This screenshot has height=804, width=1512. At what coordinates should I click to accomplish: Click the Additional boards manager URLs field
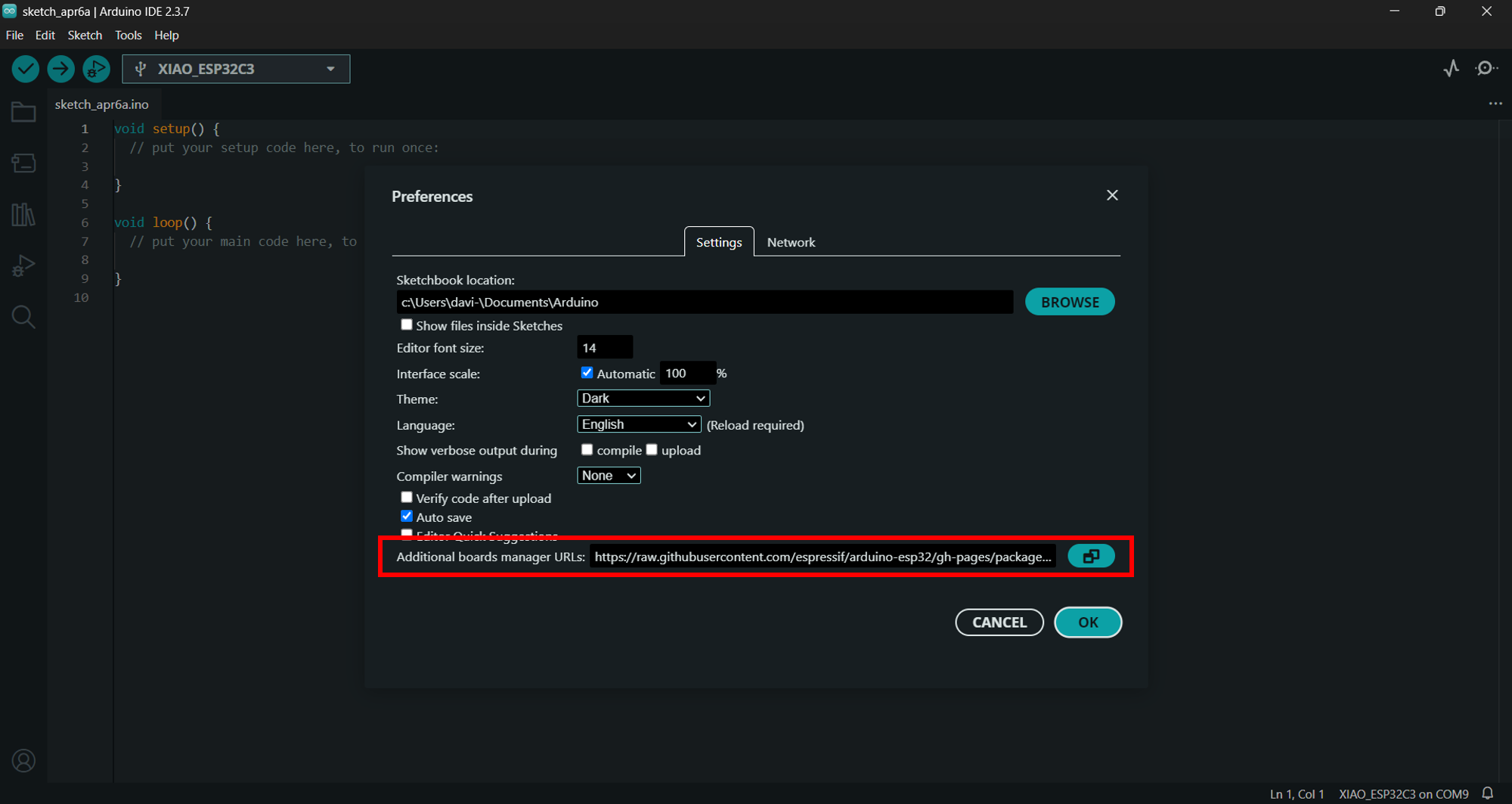[x=823, y=557]
